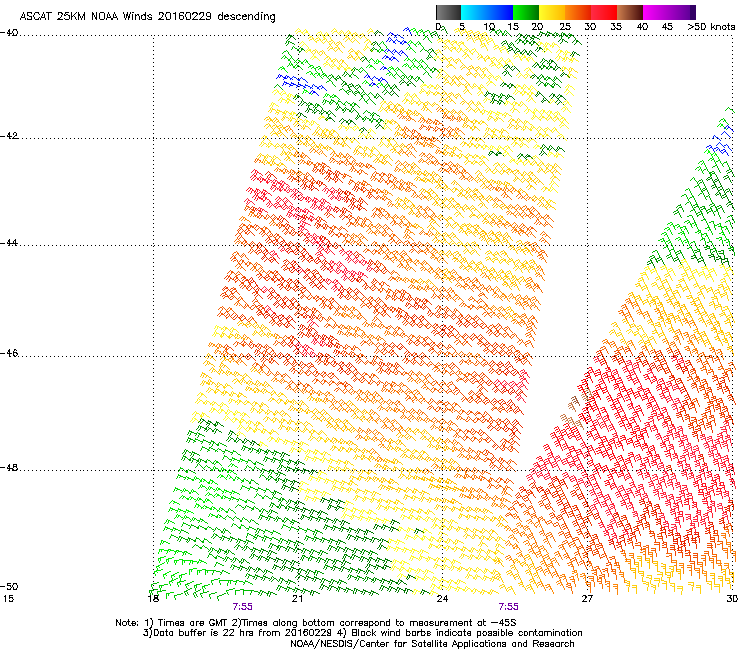Click the -46 latitude axis label
Screen dimensions: 740x650
pyautogui.click(x=9, y=353)
